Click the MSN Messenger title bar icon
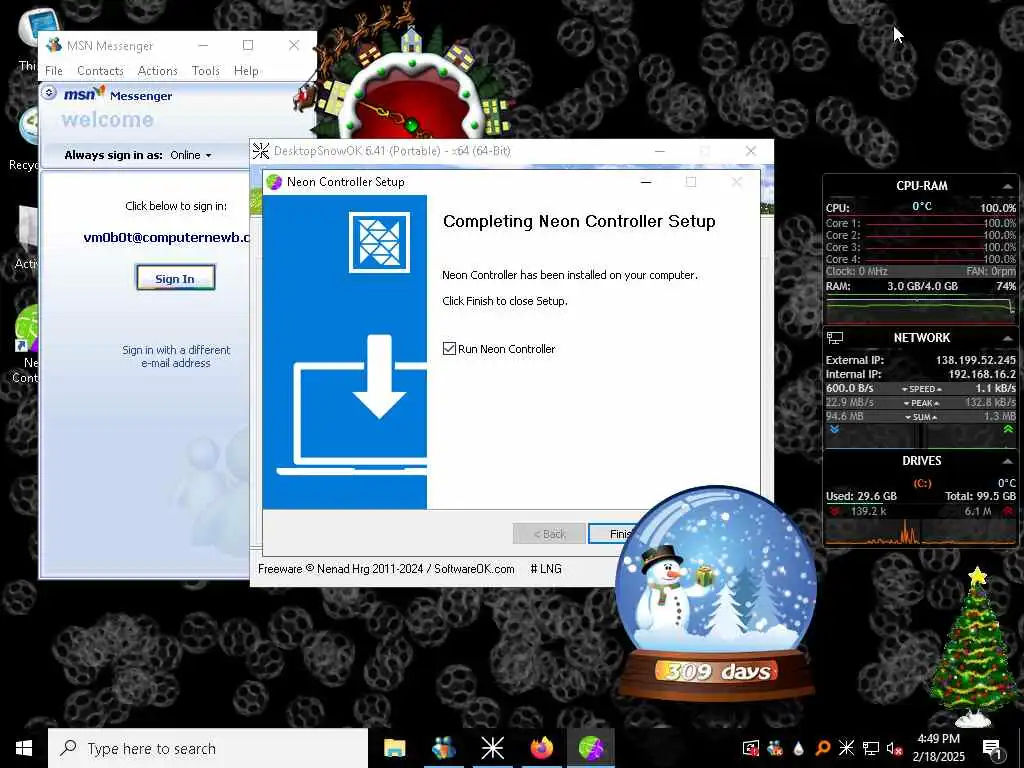This screenshot has width=1024, height=768. click(x=54, y=46)
